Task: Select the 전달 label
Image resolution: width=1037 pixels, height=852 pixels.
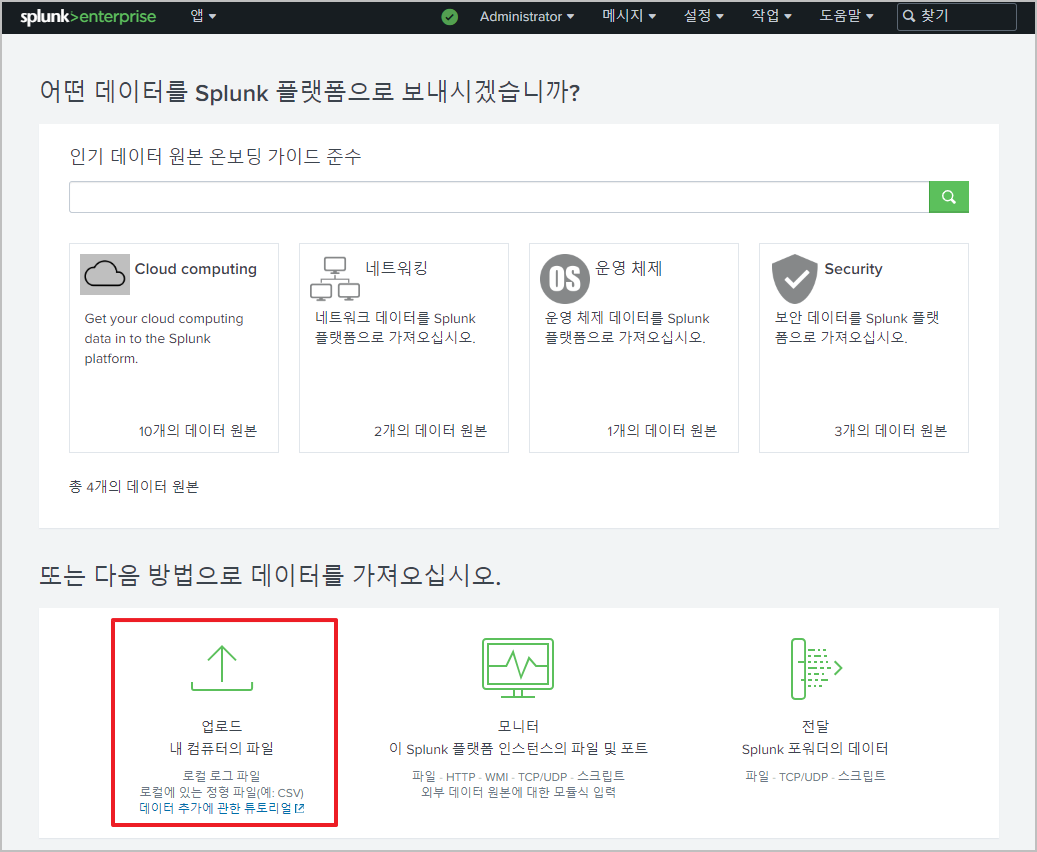Action: (815, 726)
